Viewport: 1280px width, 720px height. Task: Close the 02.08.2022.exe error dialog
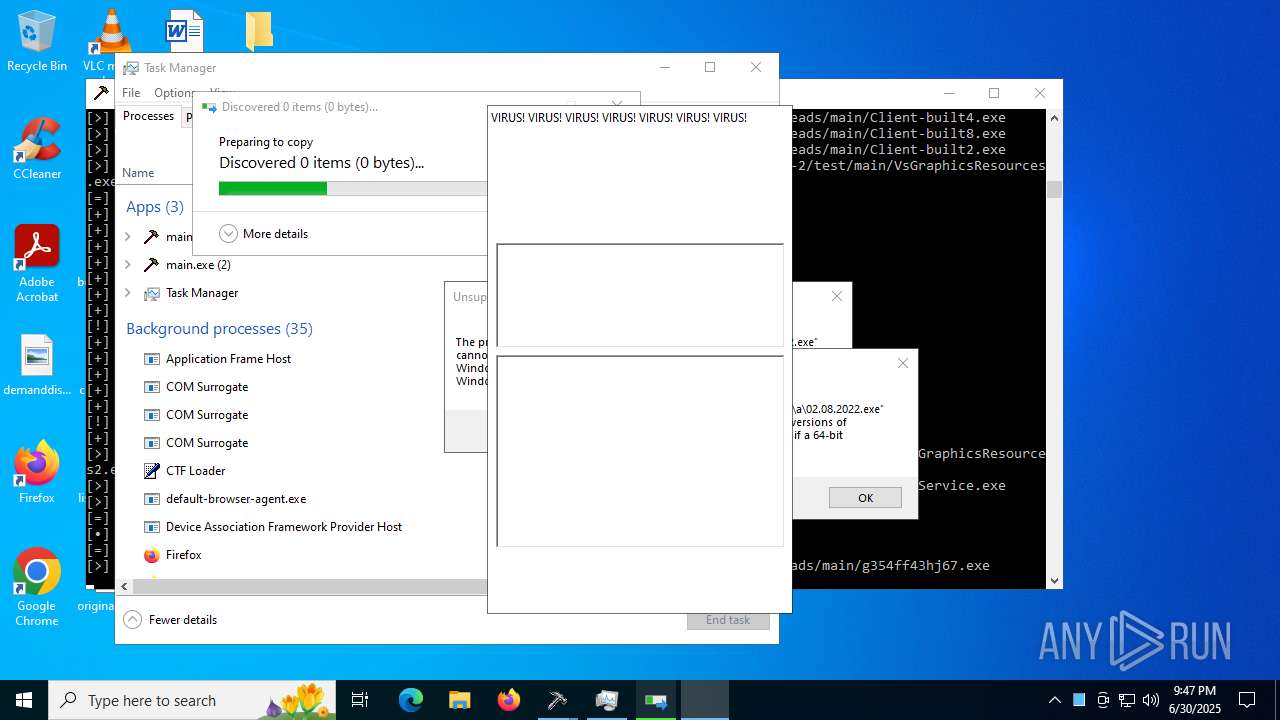[x=903, y=363]
